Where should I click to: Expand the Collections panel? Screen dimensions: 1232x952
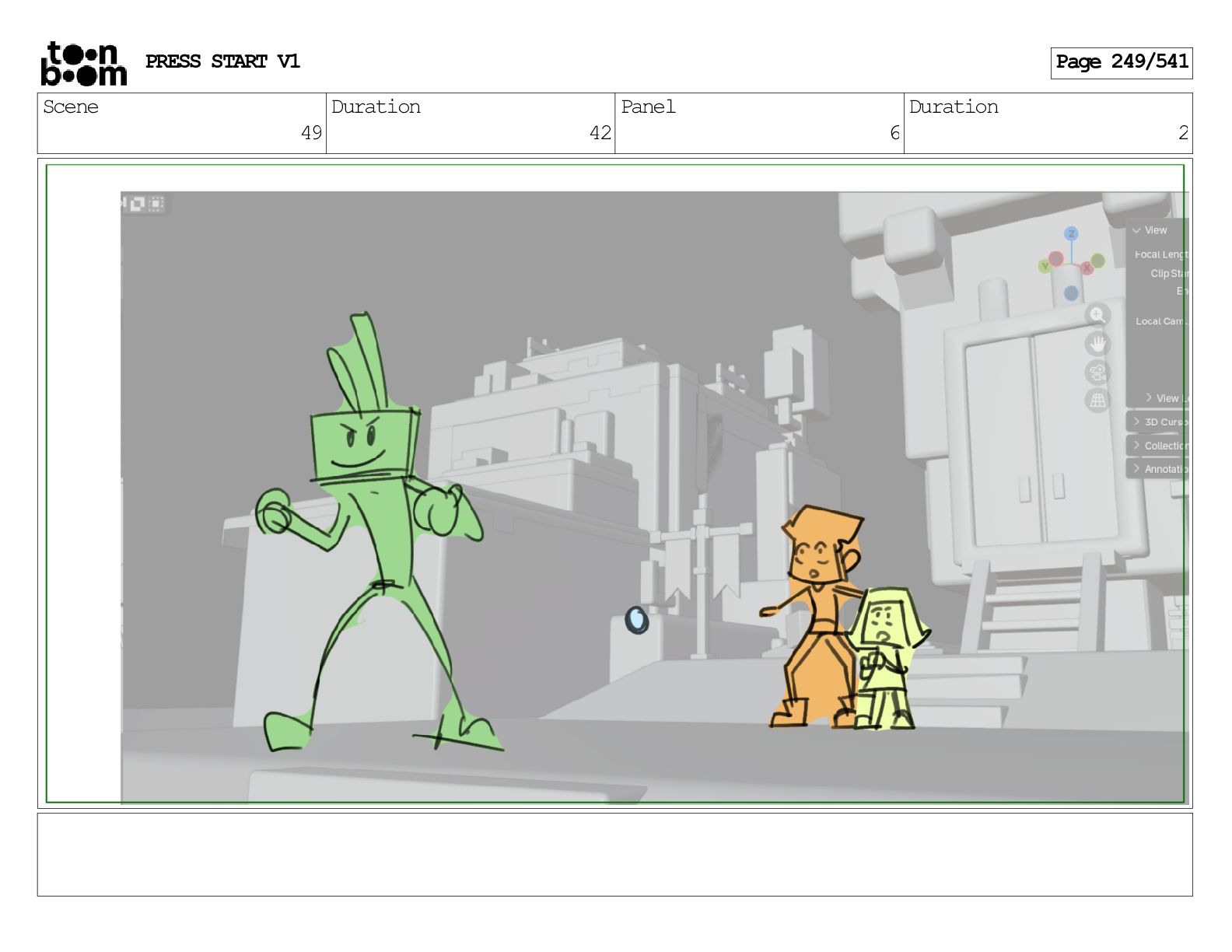click(x=1159, y=446)
